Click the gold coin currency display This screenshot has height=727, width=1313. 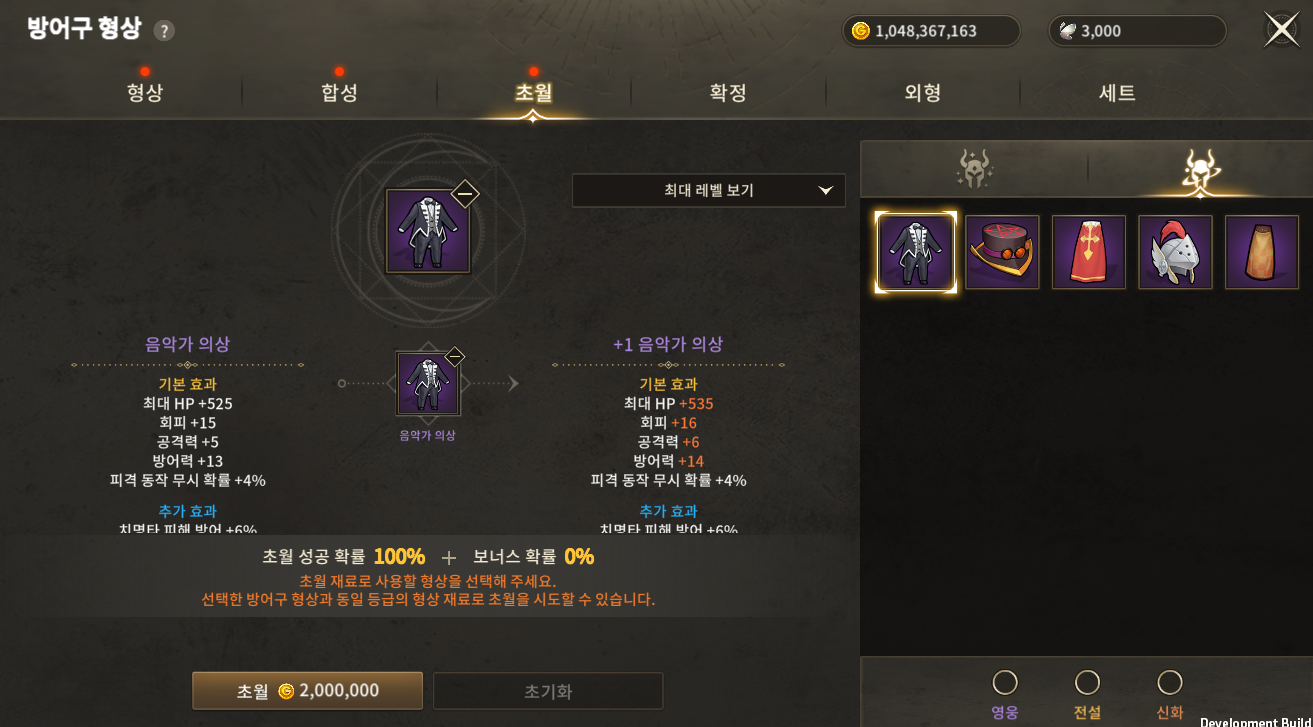click(931, 31)
